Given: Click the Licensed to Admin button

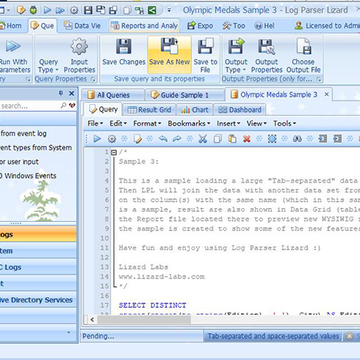Looking at the screenshot, I should (327, 26).
